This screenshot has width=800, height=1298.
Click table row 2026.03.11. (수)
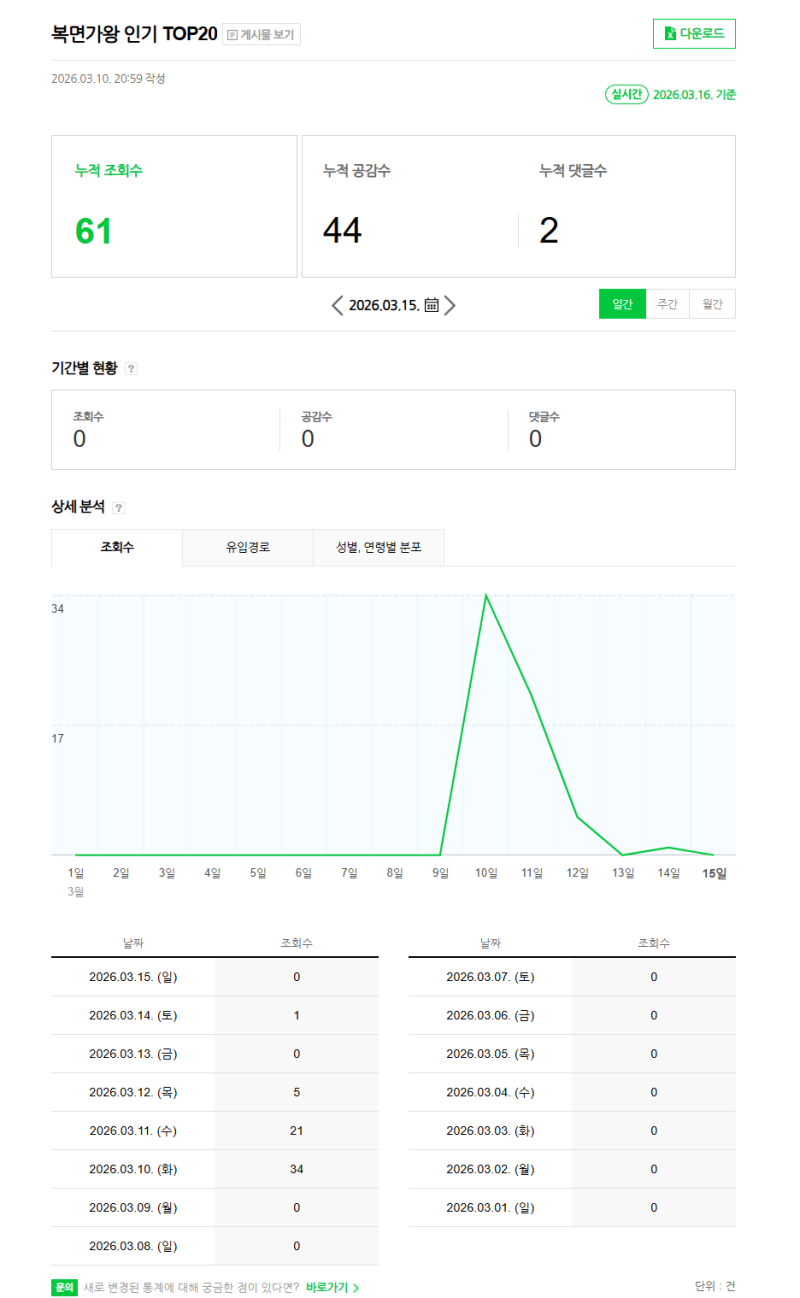click(215, 1130)
